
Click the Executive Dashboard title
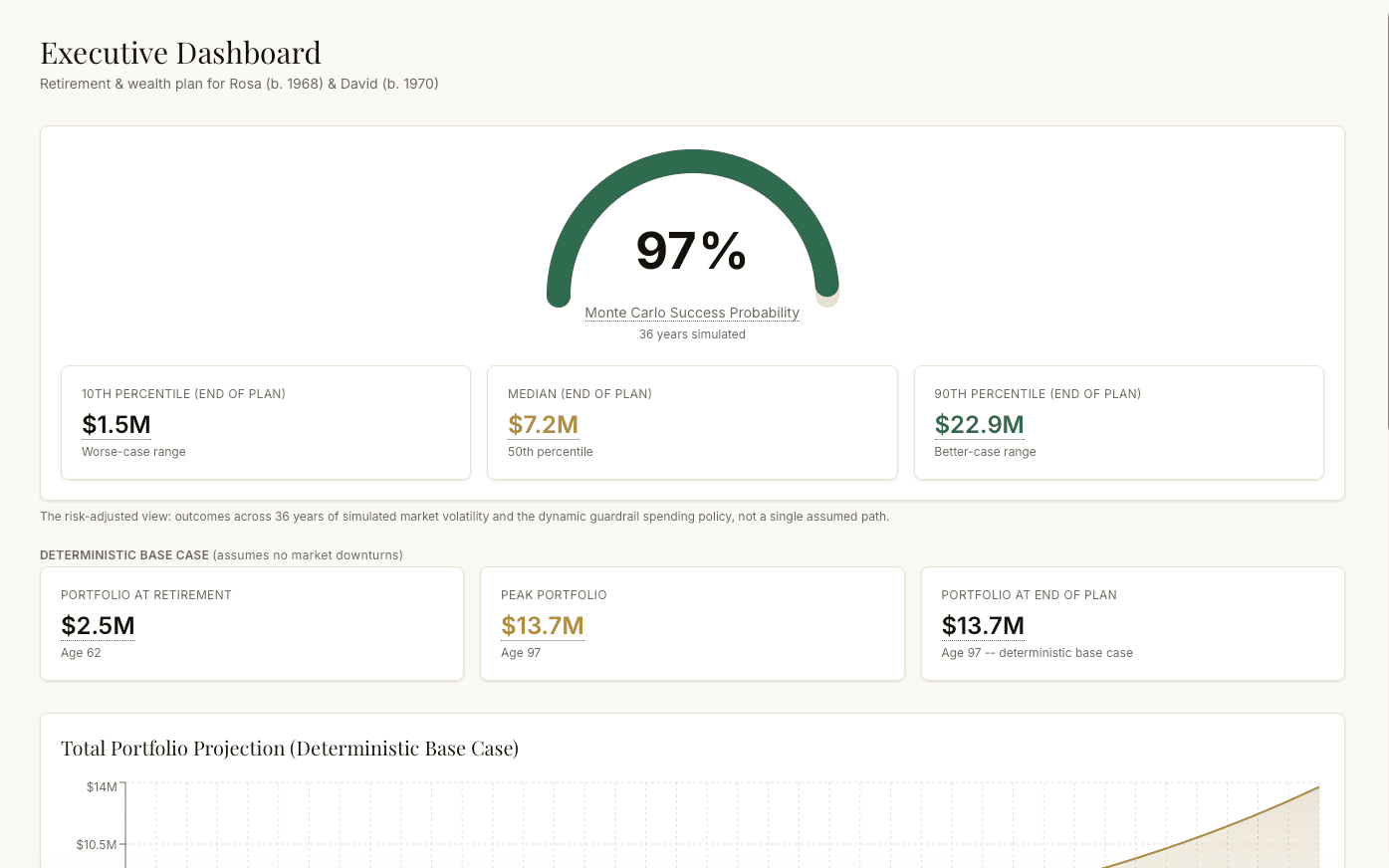(x=180, y=53)
